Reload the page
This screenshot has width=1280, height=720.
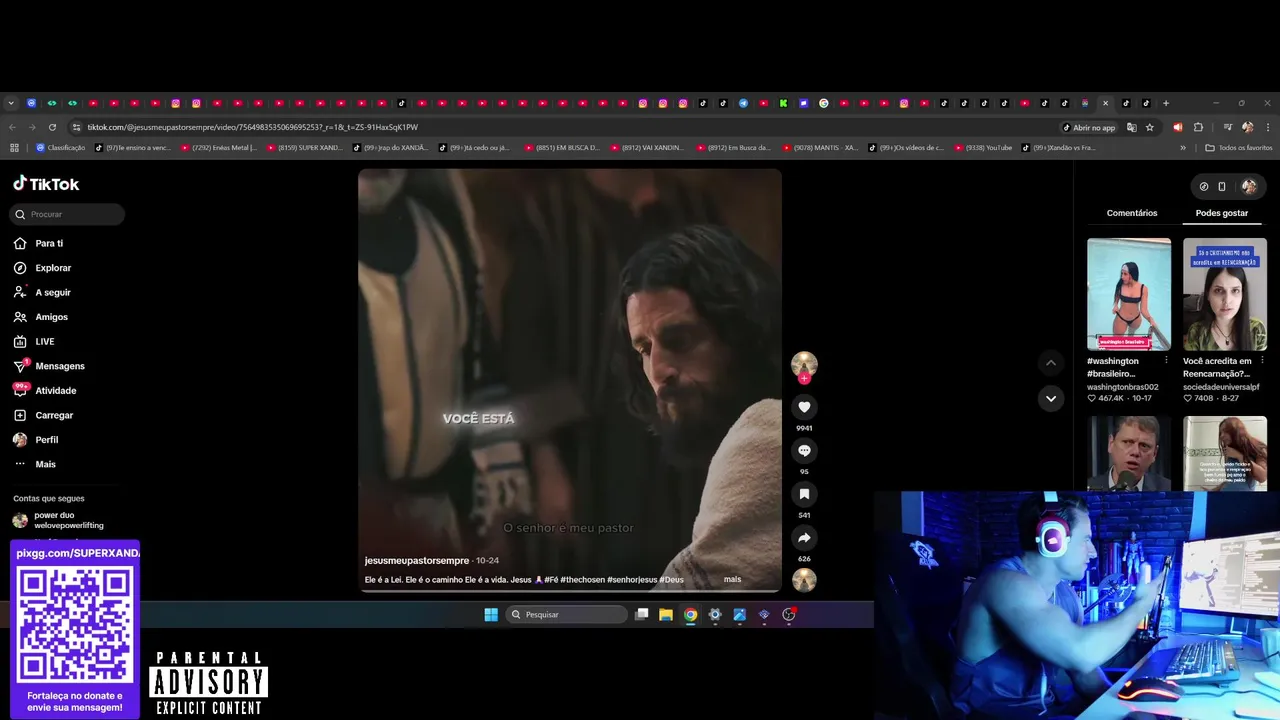(x=52, y=127)
